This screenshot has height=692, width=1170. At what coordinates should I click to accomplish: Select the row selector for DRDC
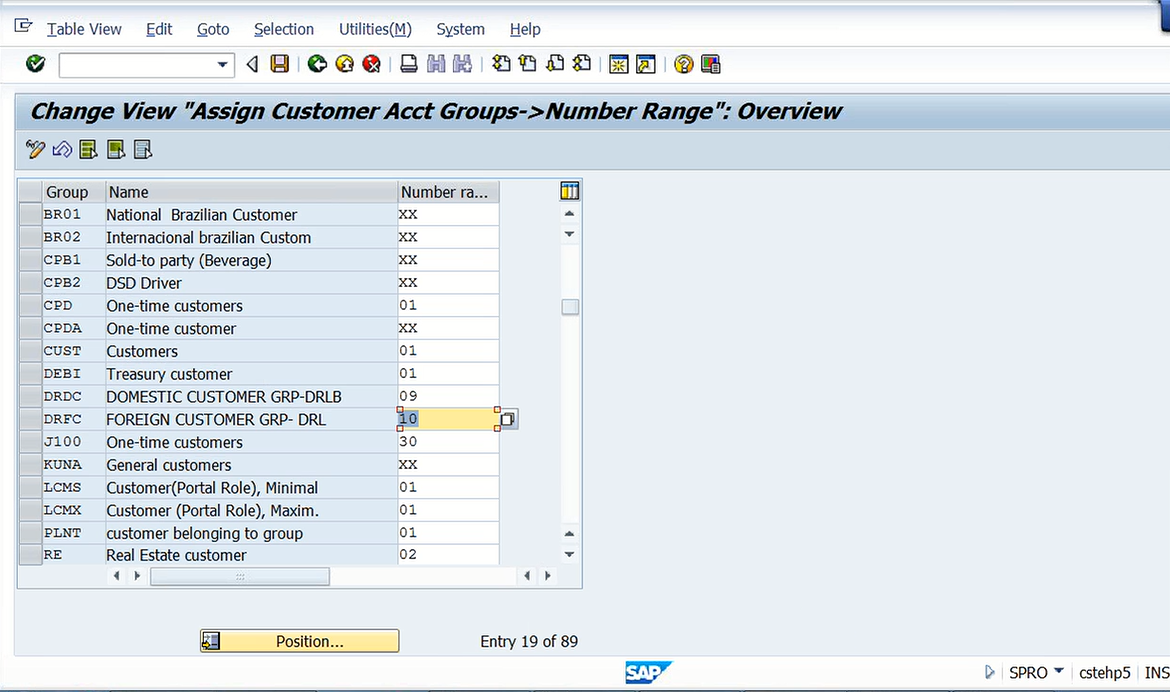click(30, 396)
